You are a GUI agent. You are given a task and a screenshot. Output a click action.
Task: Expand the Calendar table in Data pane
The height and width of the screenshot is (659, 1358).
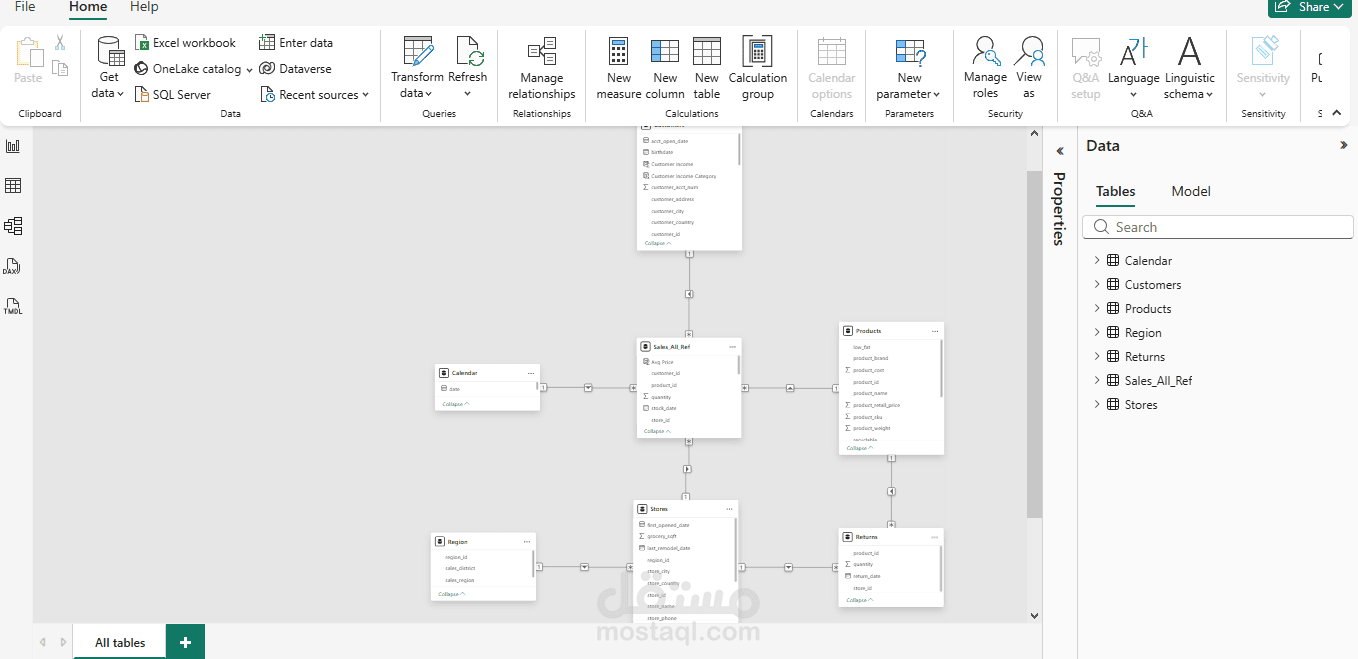(1097, 260)
